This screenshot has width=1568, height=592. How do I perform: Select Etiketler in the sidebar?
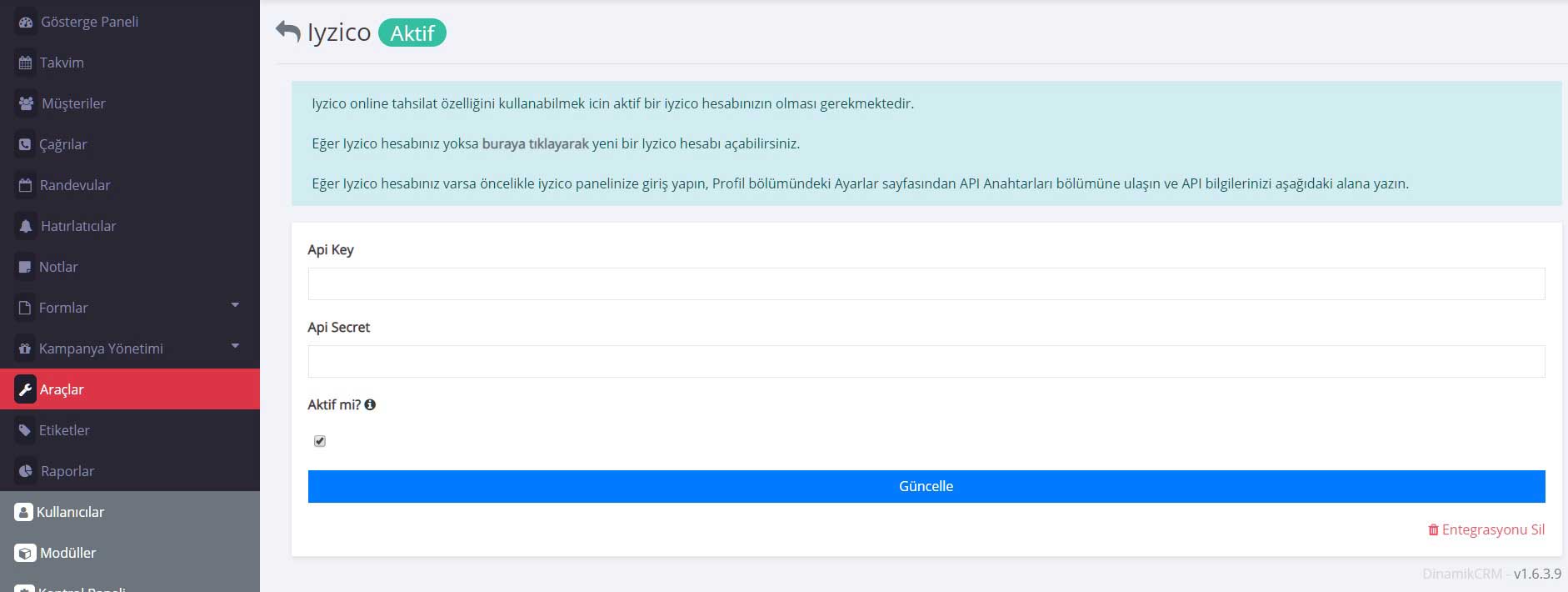[x=130, y=430]
